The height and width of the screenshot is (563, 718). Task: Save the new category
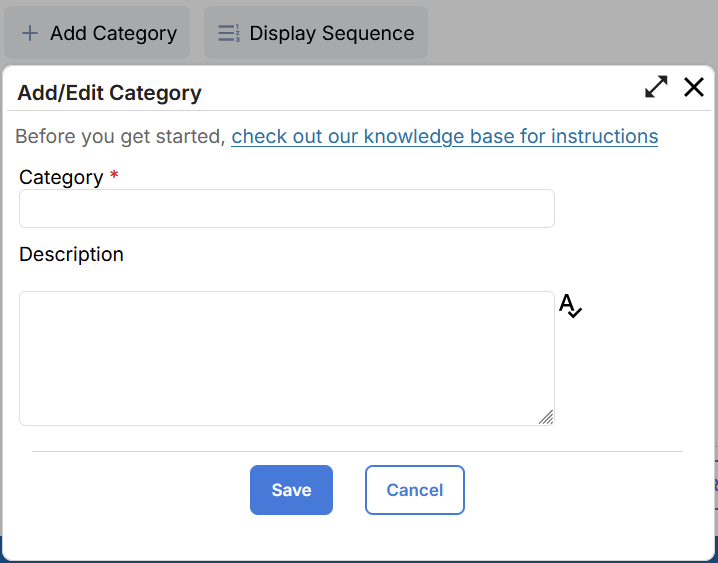(x=291, y=490)
